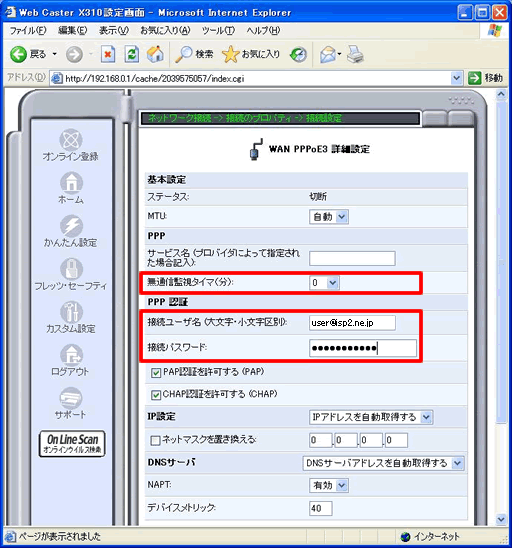Stop page loading with the red X icon
Image resolution: width=512 pixels, height=548 pixels.
coord(108,55)
